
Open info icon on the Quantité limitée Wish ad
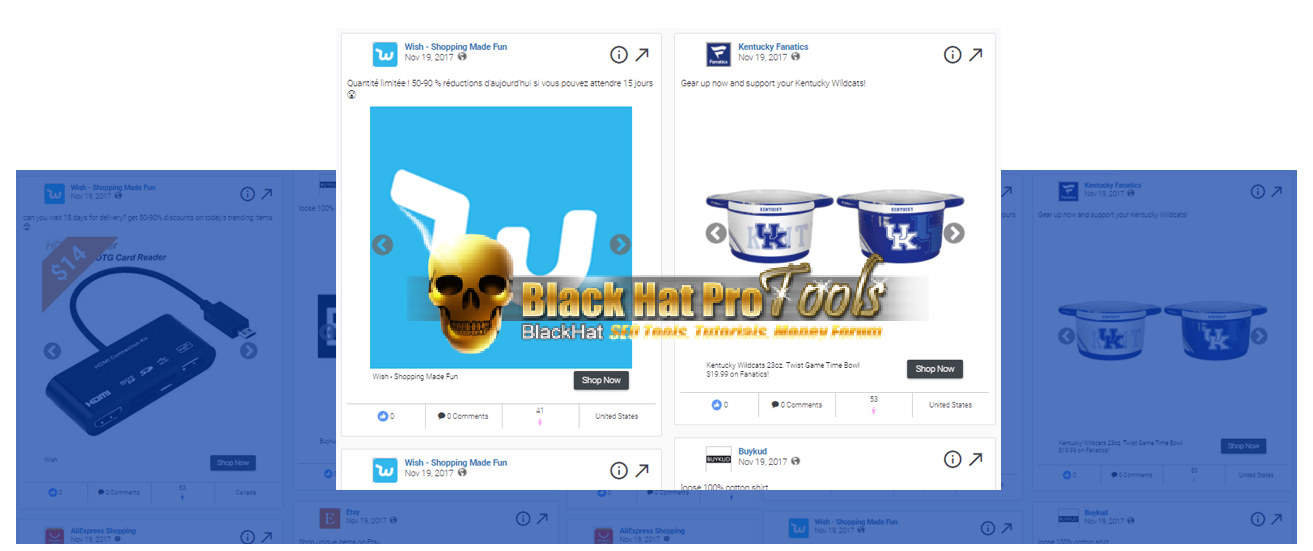619,55
